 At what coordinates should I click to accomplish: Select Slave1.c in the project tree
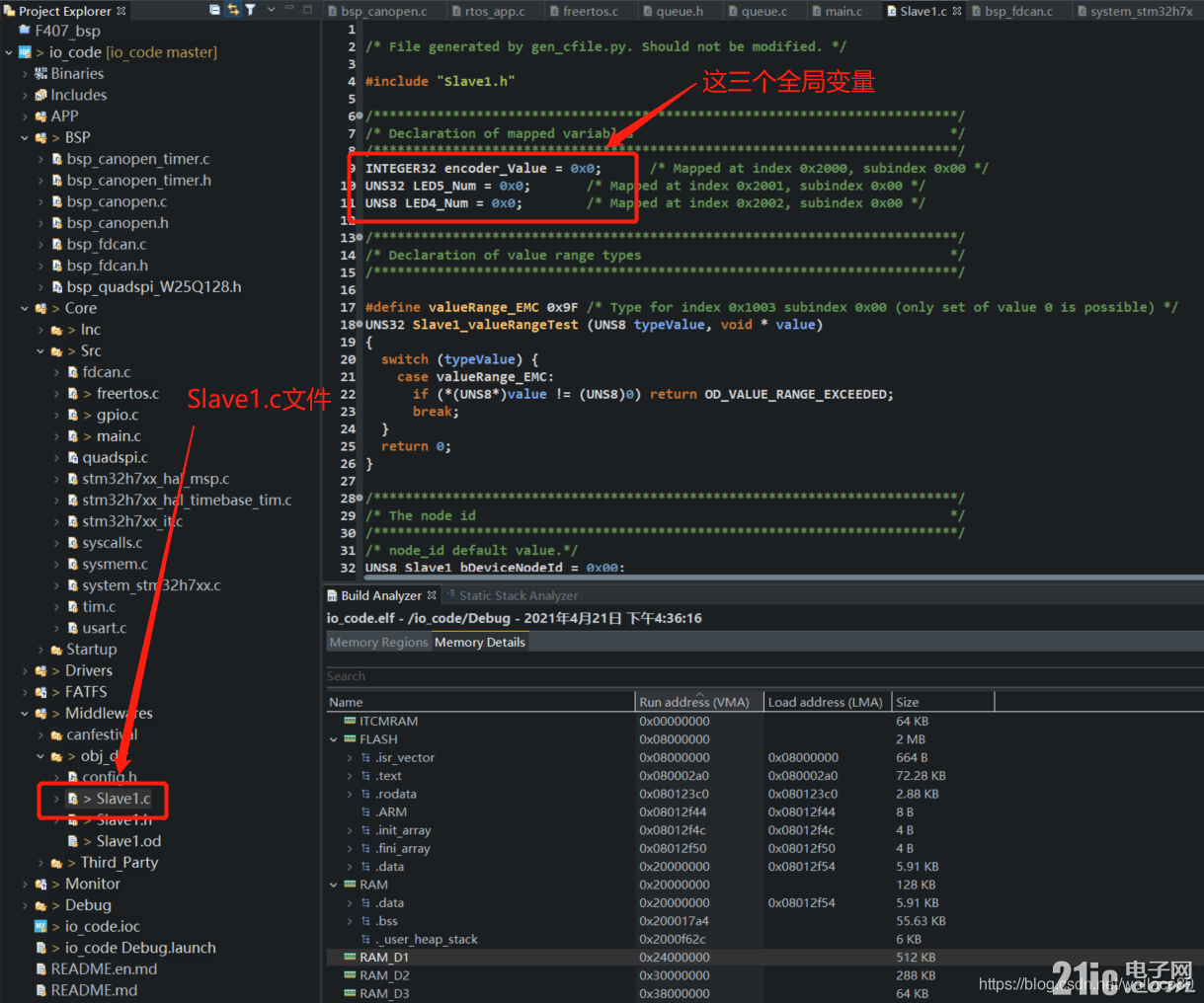click(123, 799)
